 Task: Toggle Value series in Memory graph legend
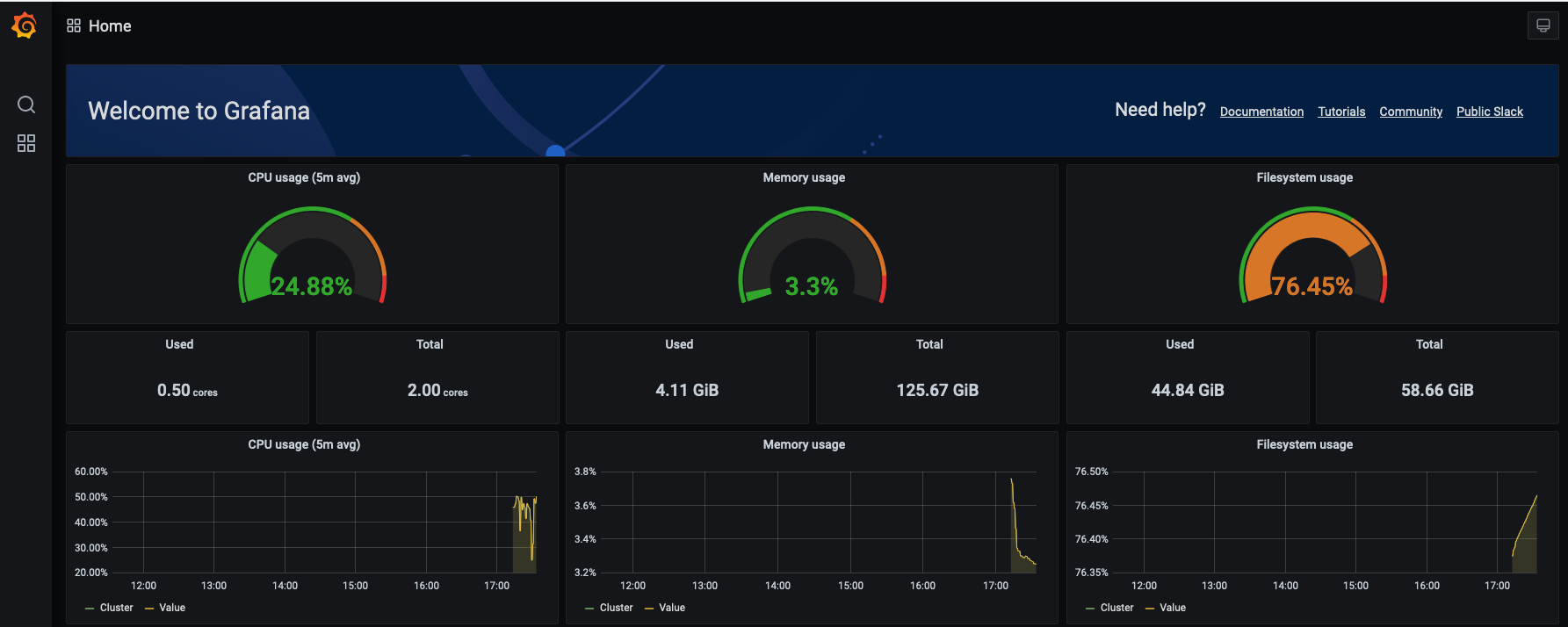pos(672,608)
